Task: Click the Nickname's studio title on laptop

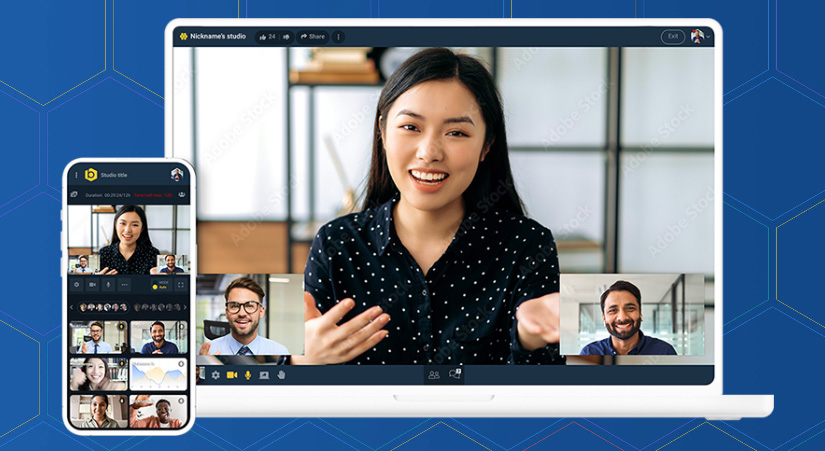Action: (x=218, y=36)
